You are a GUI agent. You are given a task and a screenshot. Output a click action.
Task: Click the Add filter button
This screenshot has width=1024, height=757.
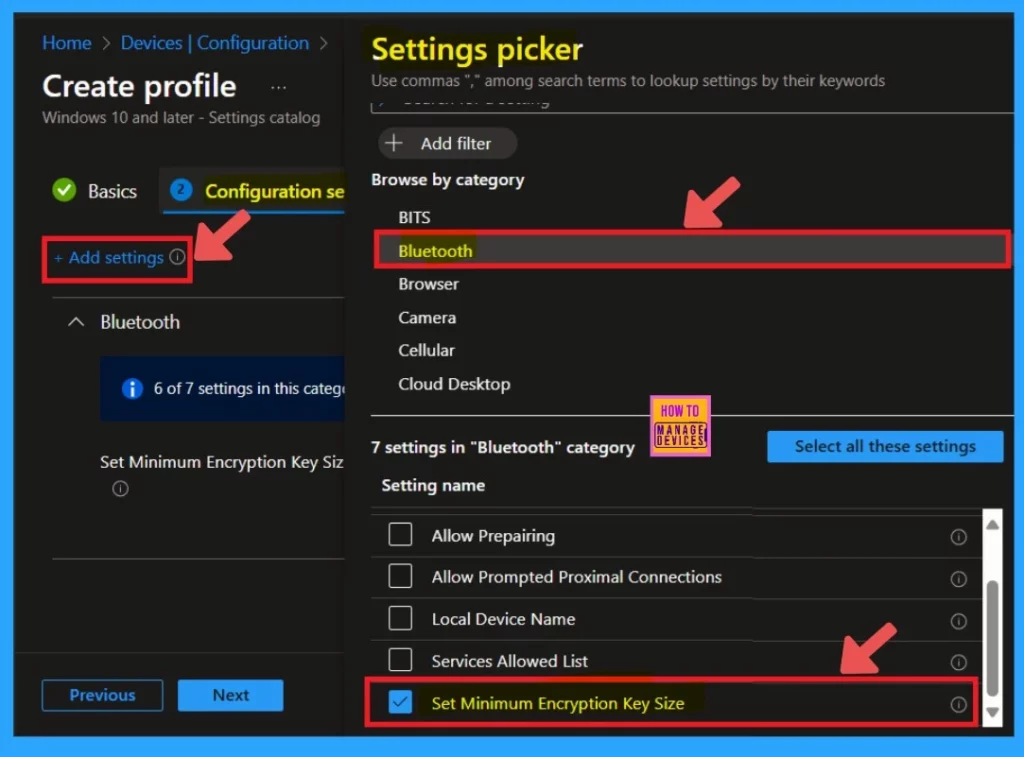click(447, 143)
